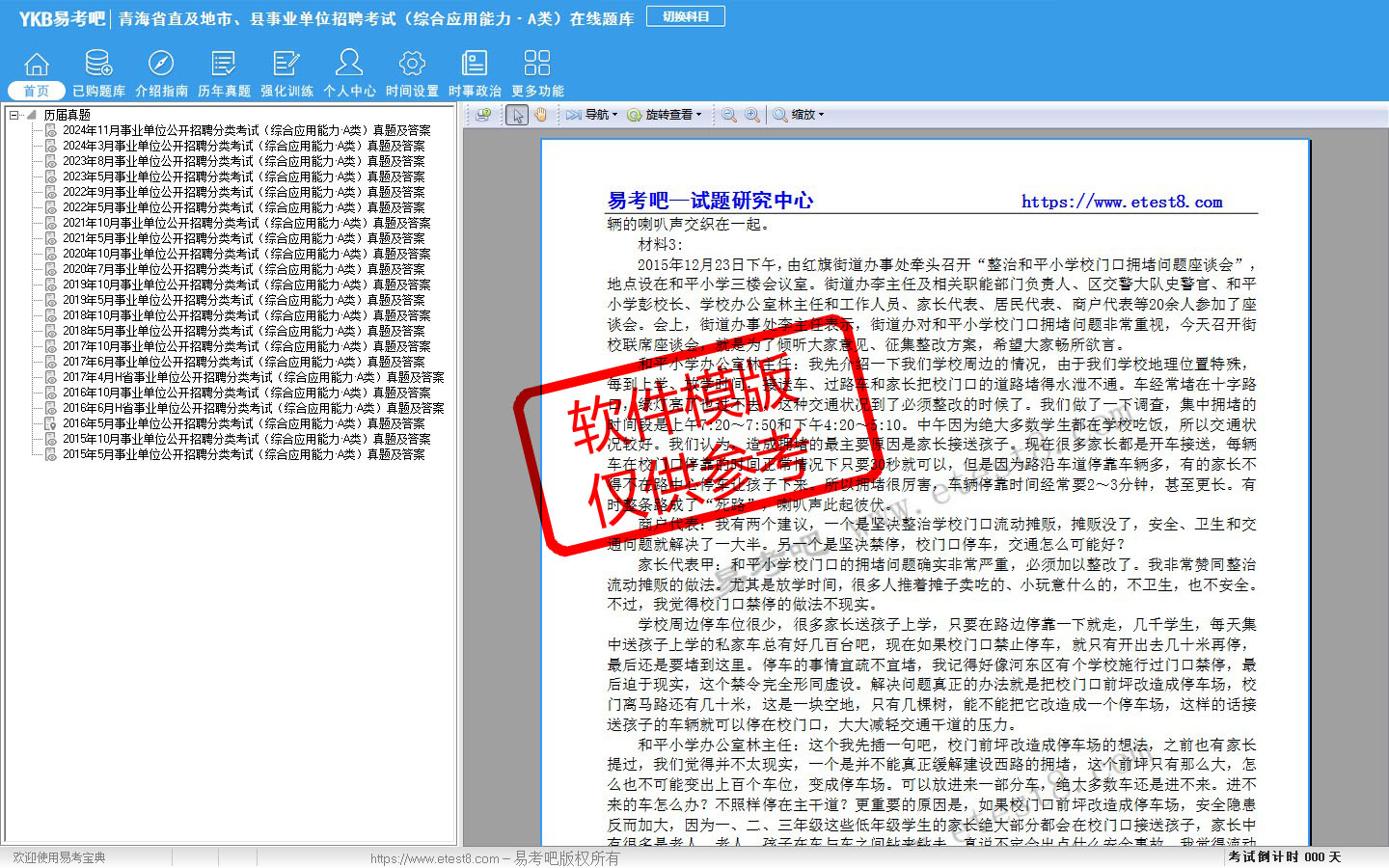The image size is (1389, 868).
Task: Click the zoom in magnifier
Action: [x=751, y=115]
